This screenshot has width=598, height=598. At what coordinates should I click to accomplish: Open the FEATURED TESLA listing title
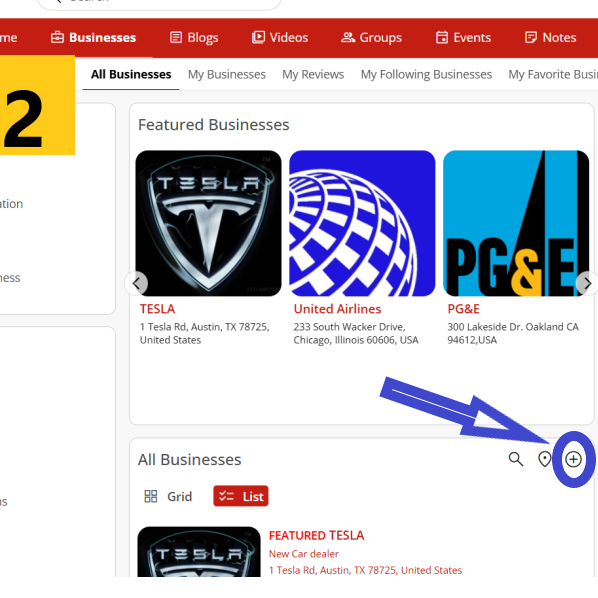(316, 535)
